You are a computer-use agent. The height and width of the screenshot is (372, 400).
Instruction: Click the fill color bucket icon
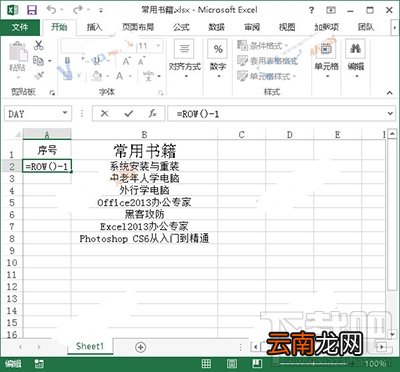pyautogui.click(x=97, y=76)
